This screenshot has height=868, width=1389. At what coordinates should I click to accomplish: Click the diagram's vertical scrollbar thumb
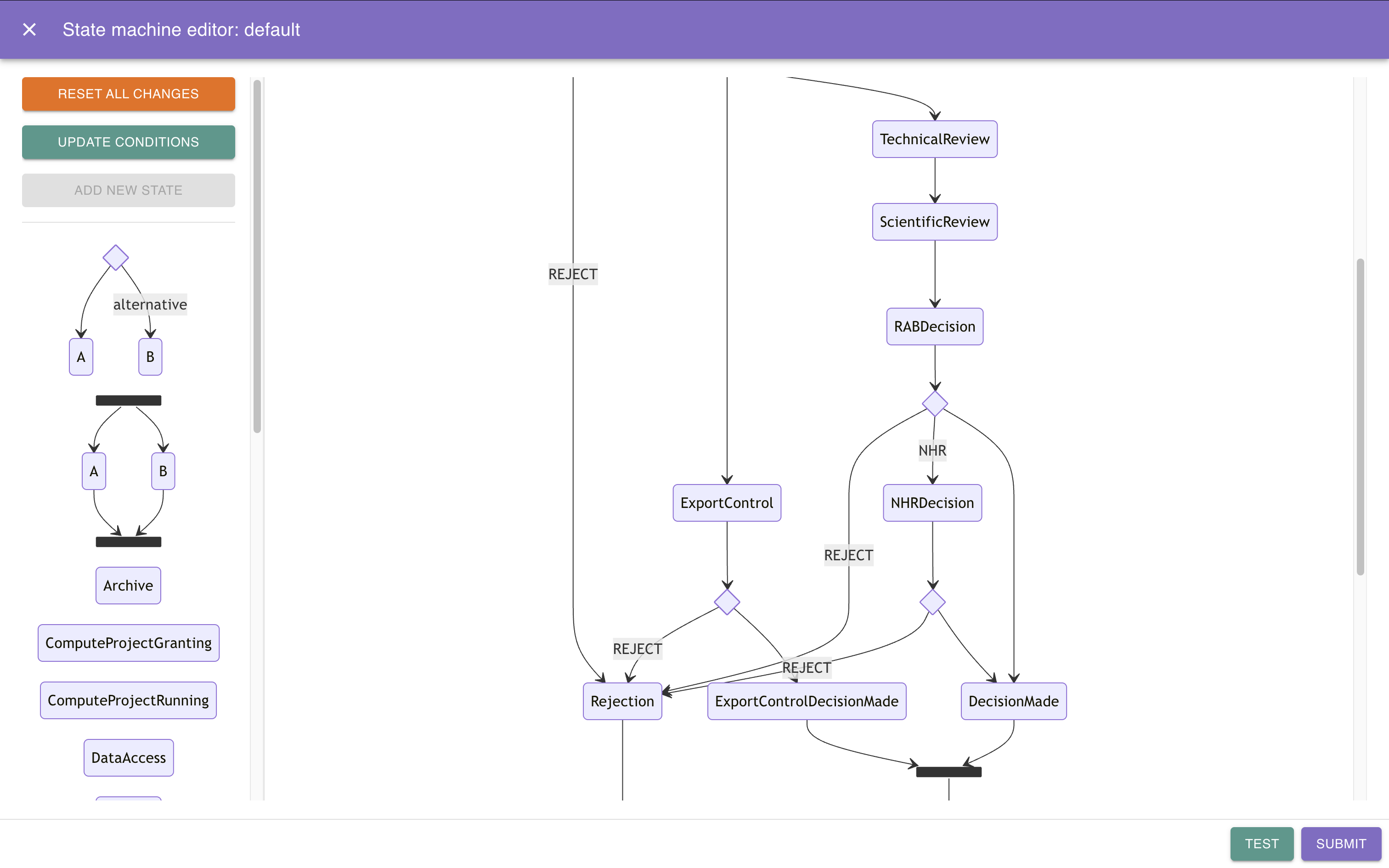[x=1360, y=417]
